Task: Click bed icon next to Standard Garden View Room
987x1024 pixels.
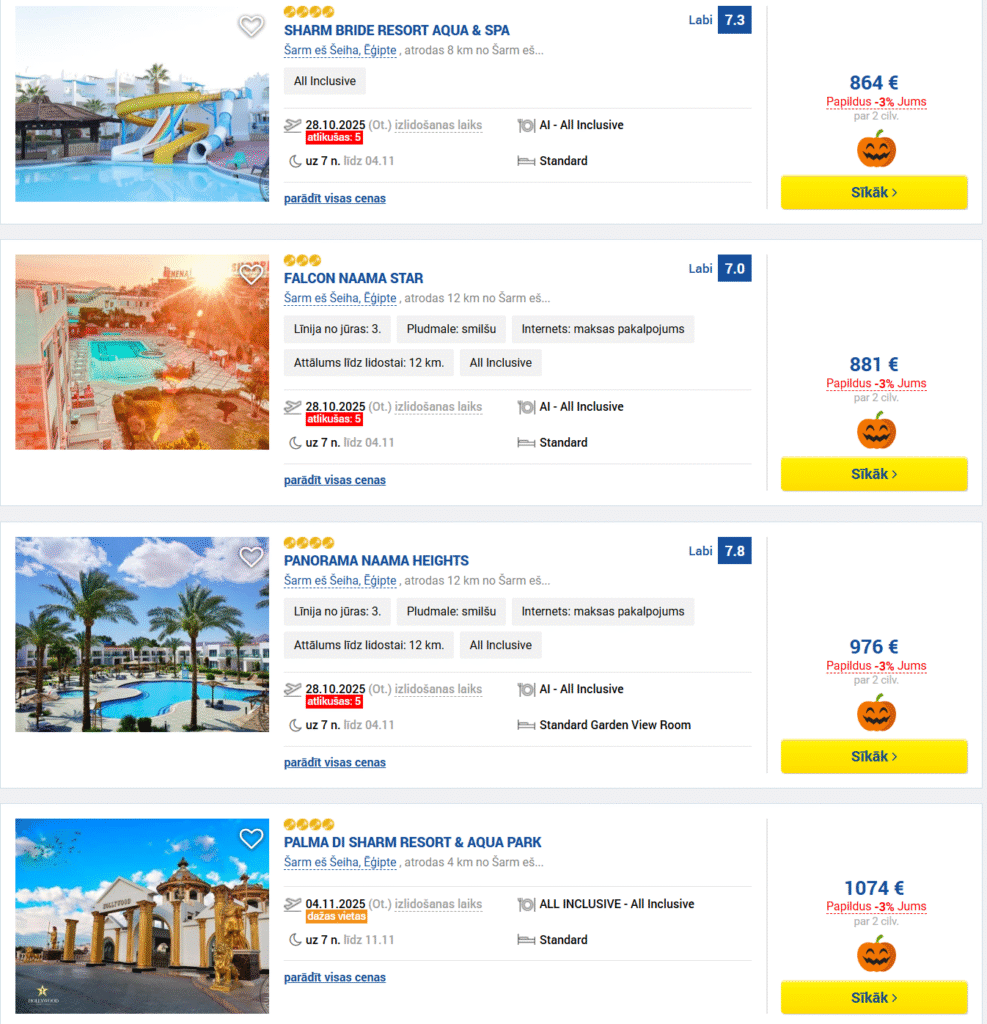Action: point(526,725)
